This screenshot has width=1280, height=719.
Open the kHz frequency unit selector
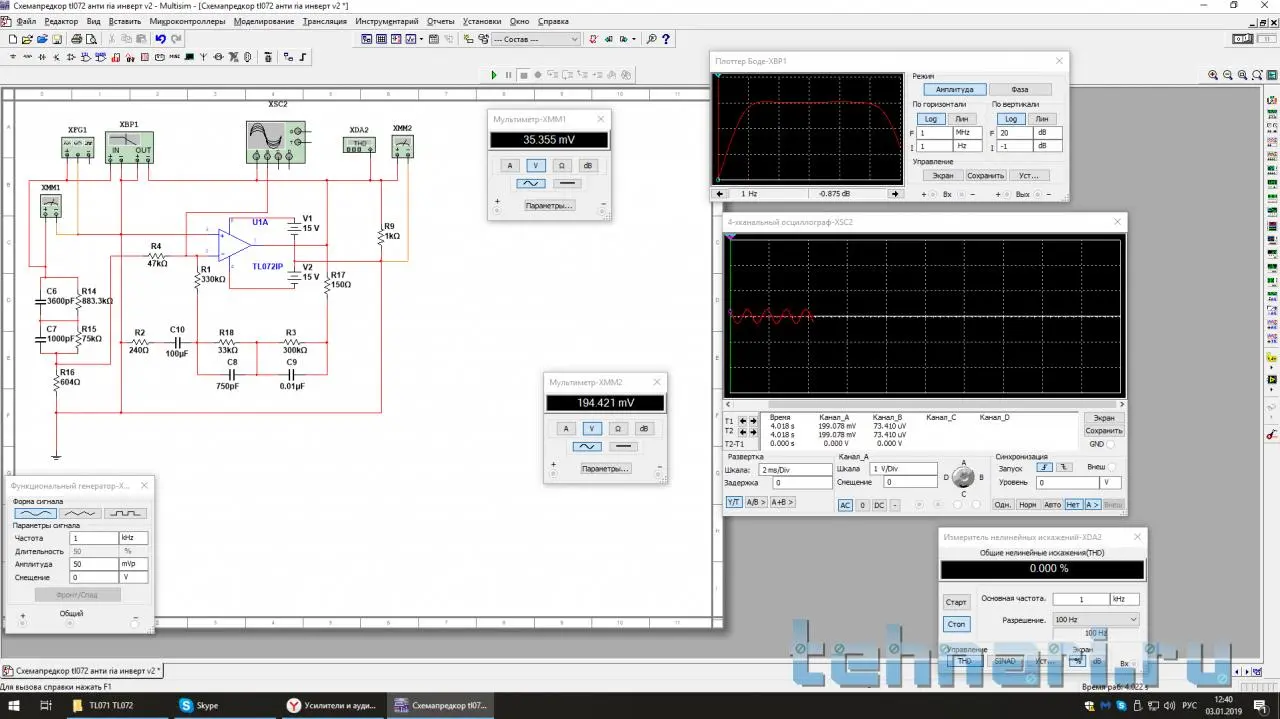(x=134, y=538)
